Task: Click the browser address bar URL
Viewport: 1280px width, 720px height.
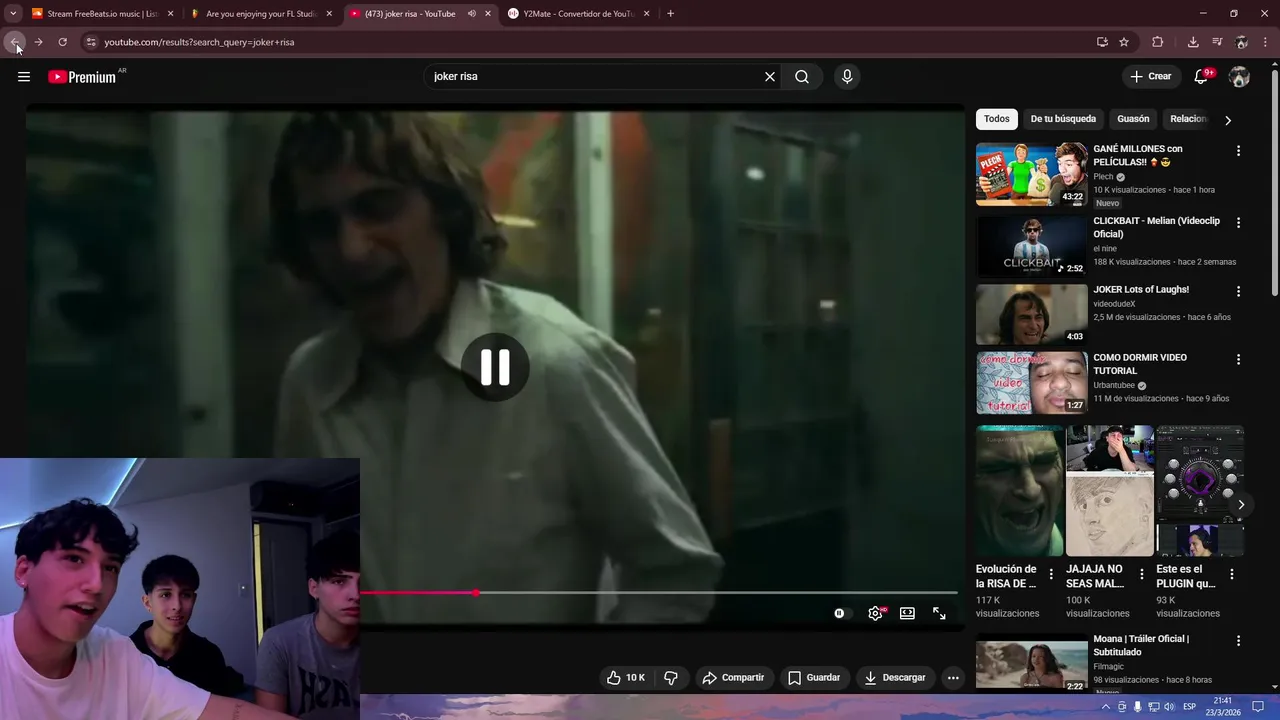Action: coord(199,42)
